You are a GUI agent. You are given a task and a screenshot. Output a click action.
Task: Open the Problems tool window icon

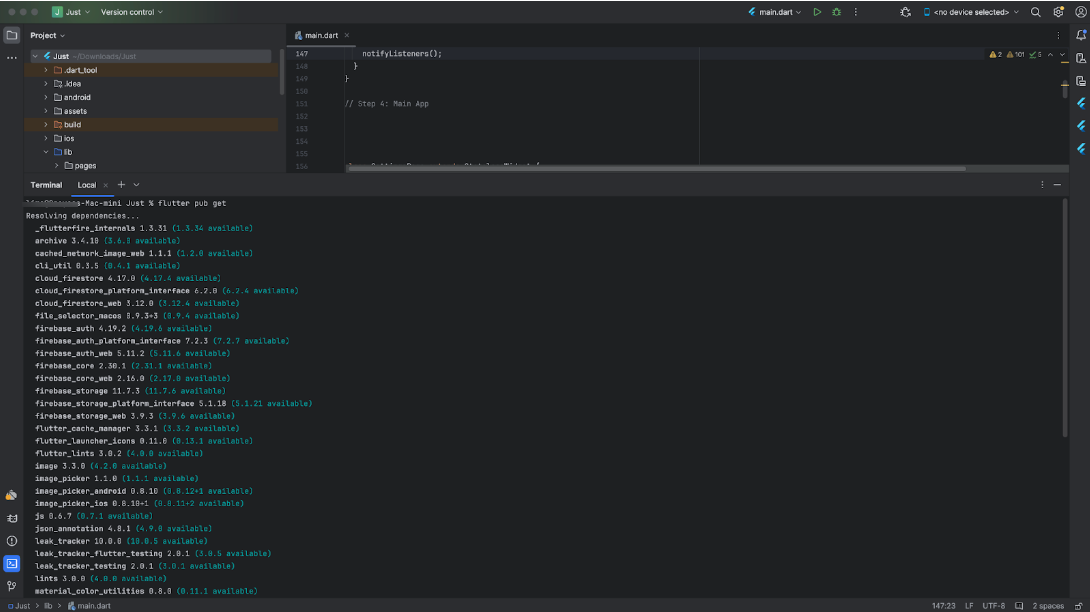11,541
